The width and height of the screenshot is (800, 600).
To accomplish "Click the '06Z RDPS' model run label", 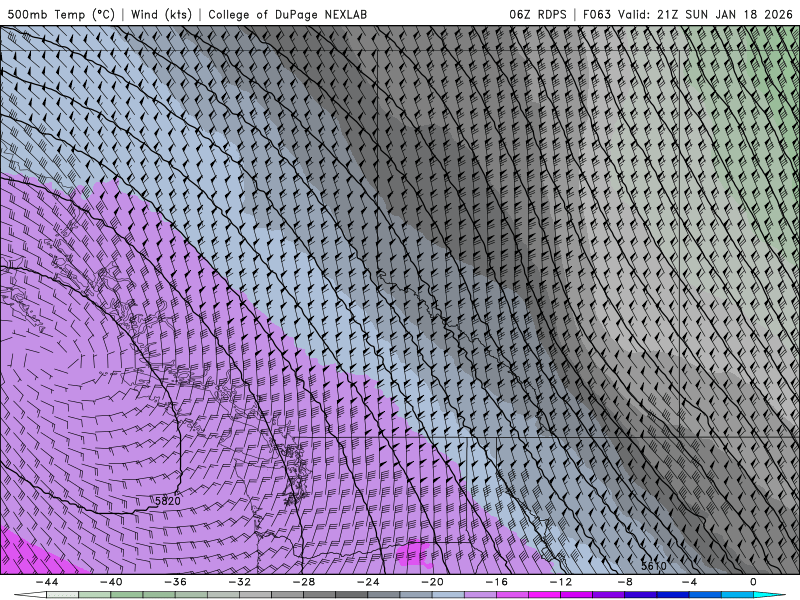I will point(537,14).
